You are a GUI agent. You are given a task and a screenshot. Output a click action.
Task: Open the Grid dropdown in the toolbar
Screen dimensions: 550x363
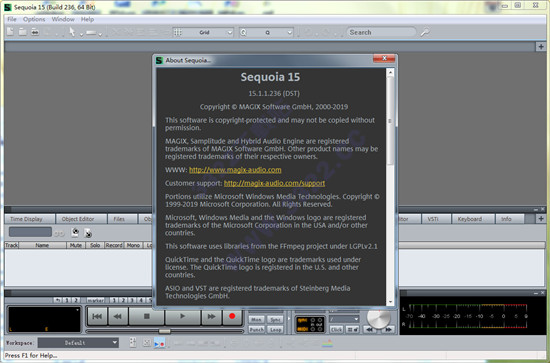(229, 32)
